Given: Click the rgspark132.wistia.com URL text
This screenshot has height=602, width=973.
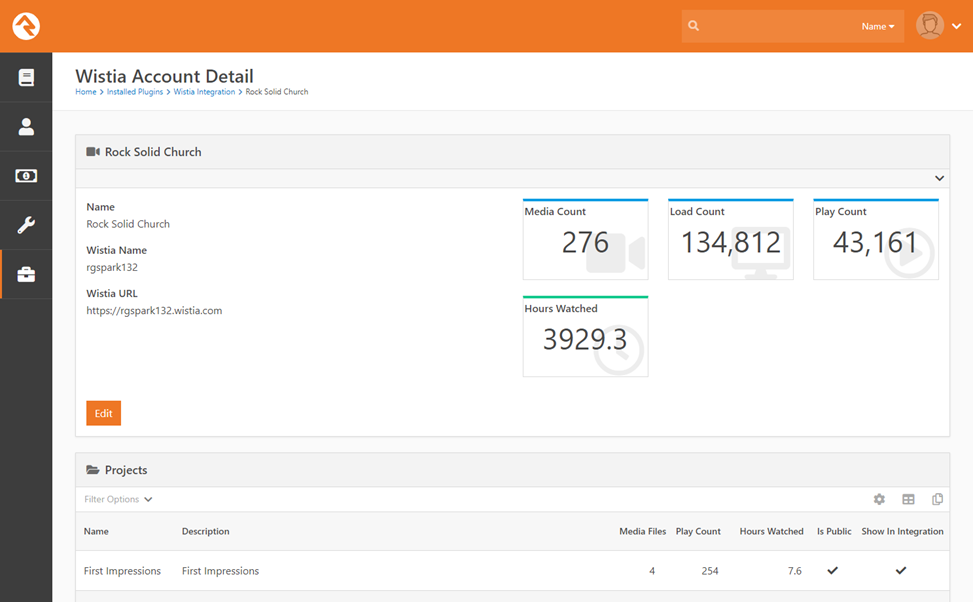Looking at the screenshot, I should [x=154, y=311].
